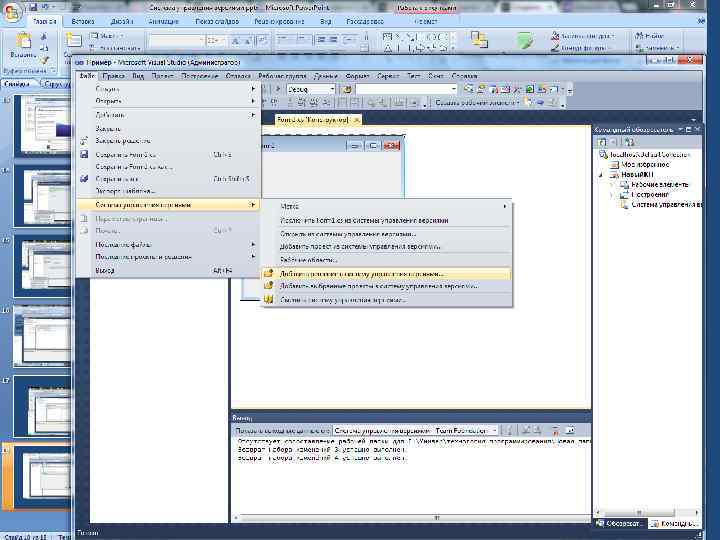Open the 'Сервис' menu in Visual Studio
Screen dimensions: 720x540
[388, 76]
